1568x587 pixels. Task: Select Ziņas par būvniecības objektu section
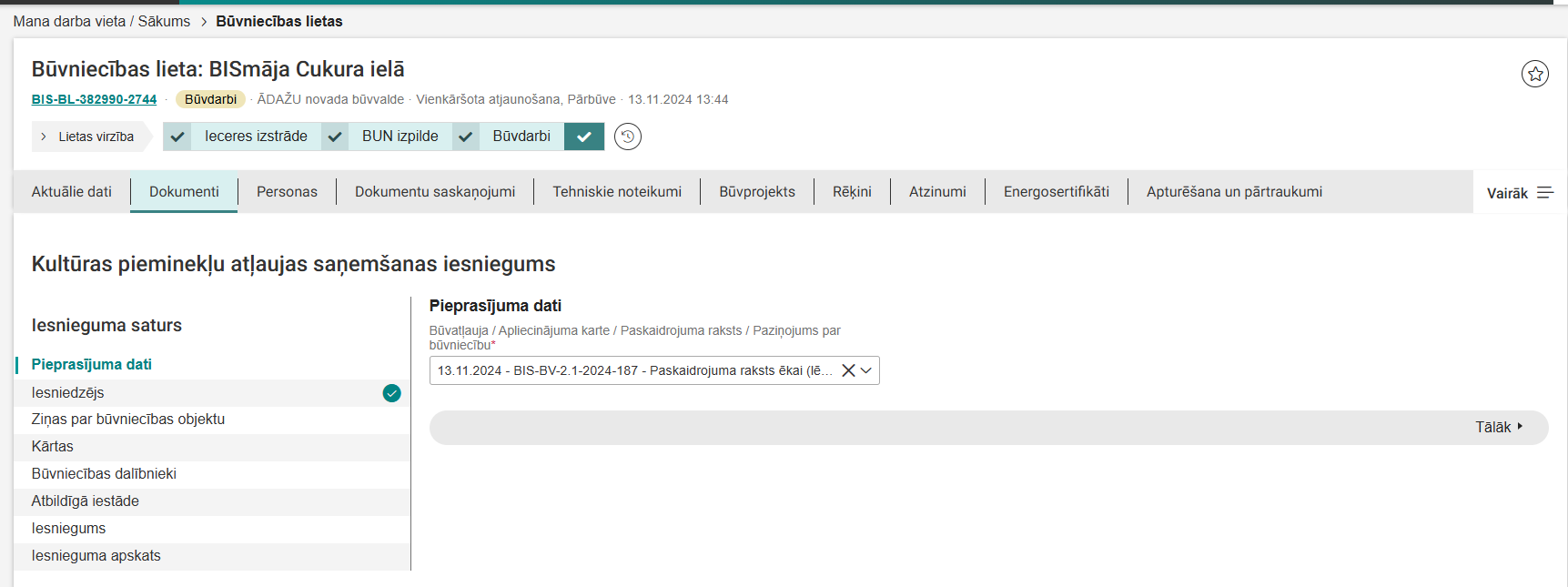coord(127,420)
